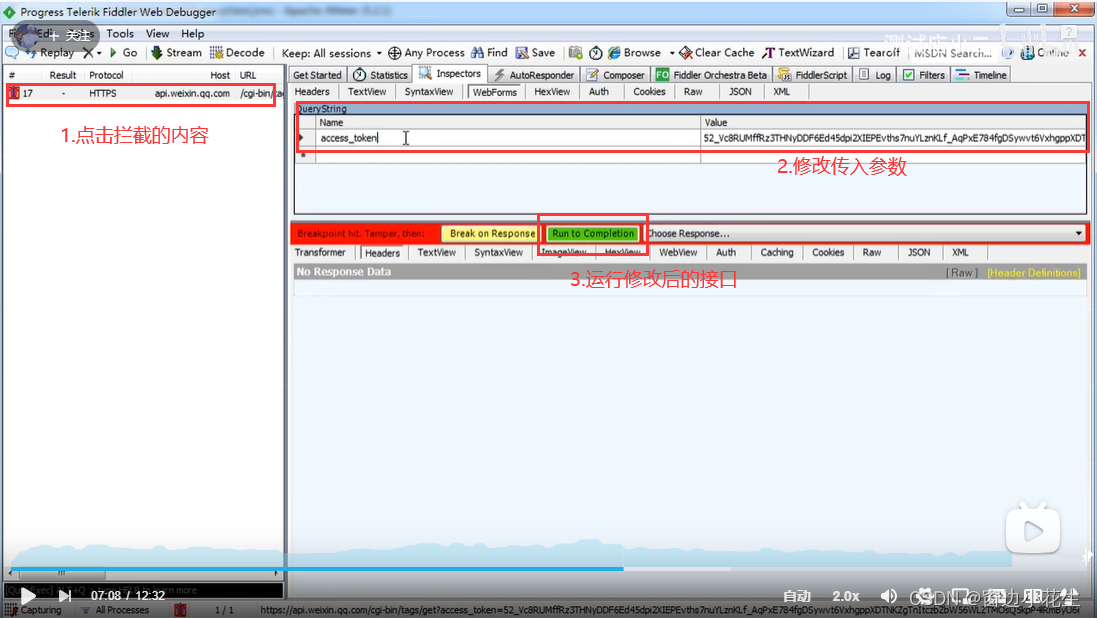This screenshot has height=618, width=1097.
Task: Click the Go resume button
Action: [123, 52]
